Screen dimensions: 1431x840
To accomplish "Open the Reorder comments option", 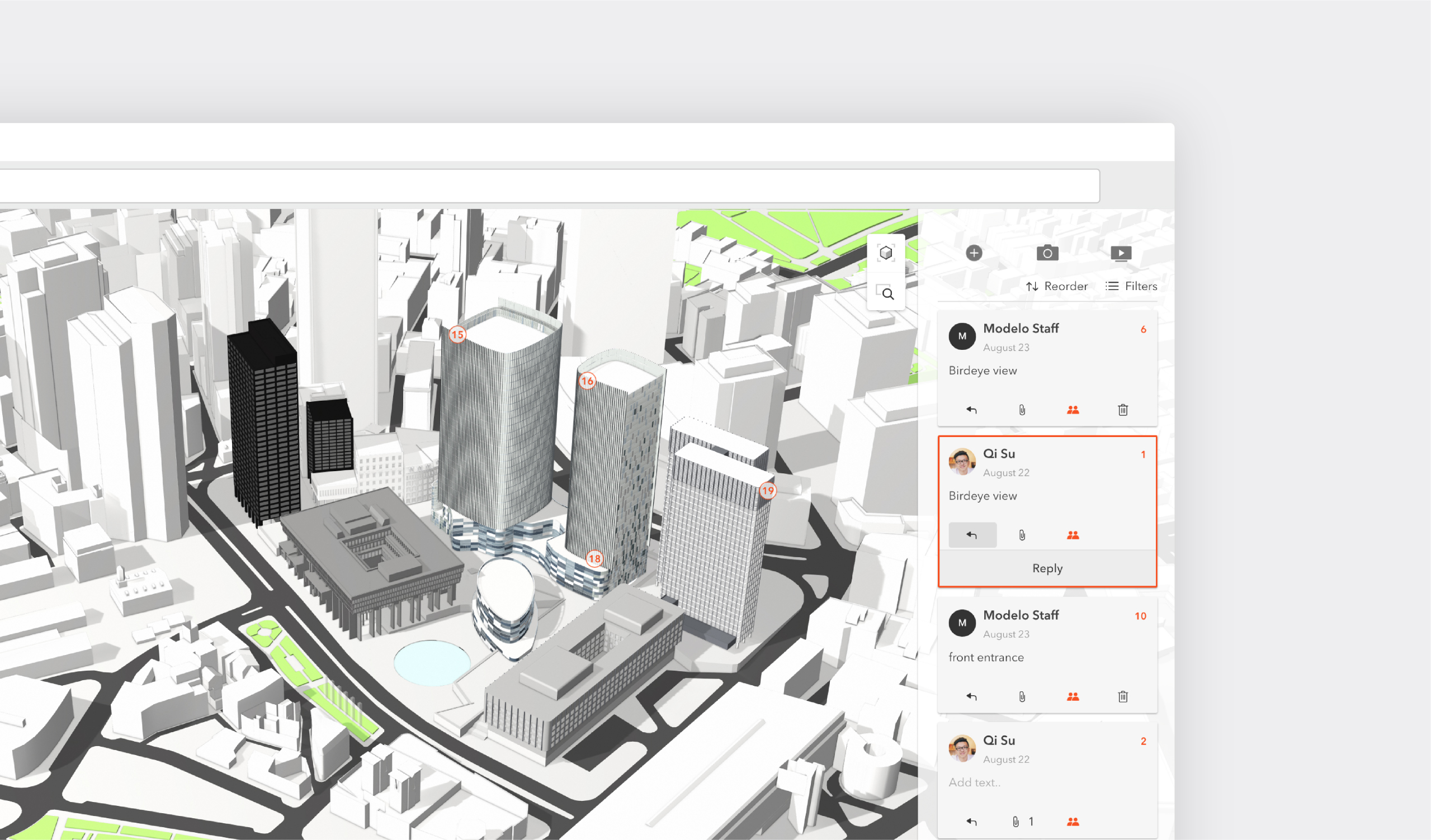I will (x=1057, y=286).
